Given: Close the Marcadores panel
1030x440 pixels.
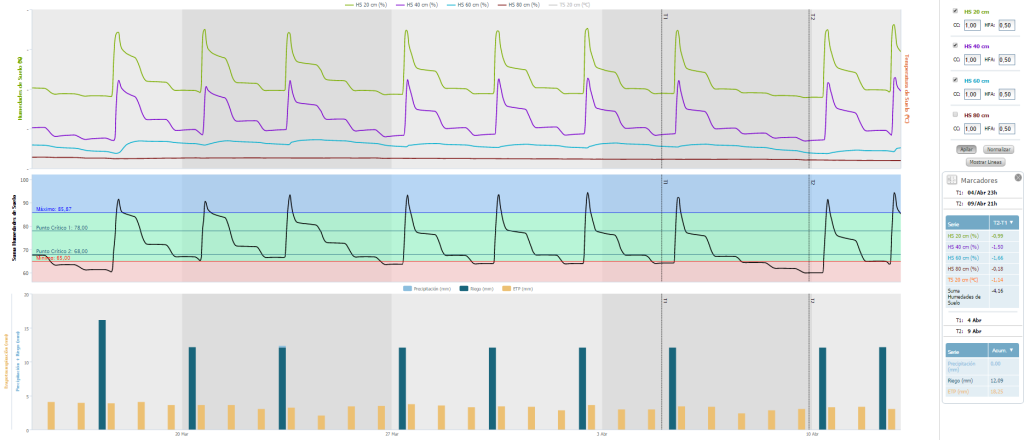Looking at the screenshot, I should point(1017,177).
